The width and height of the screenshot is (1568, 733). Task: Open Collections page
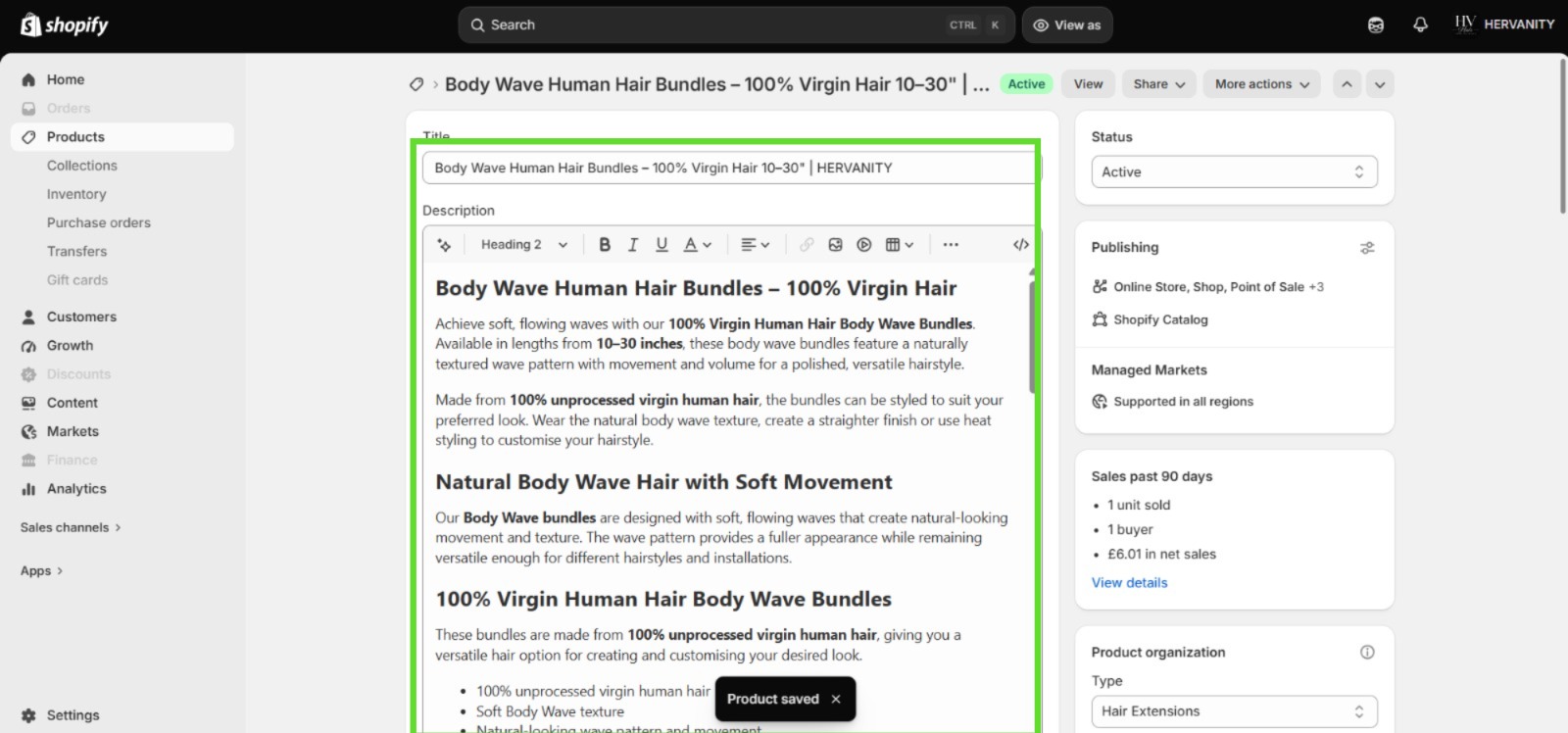point(81,166)
